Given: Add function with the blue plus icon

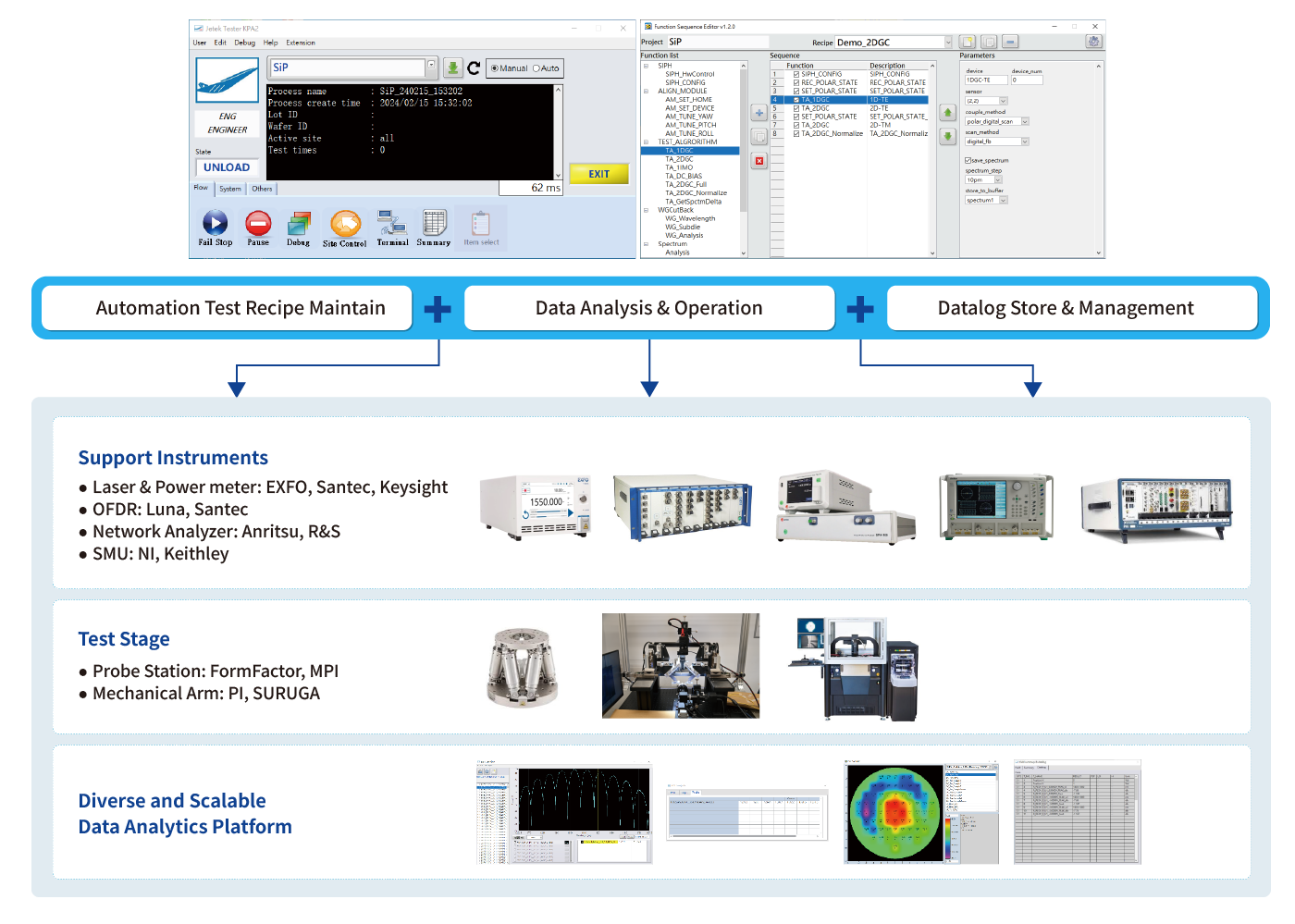Looking at the screenshot, I should click(x=759, y=113).
